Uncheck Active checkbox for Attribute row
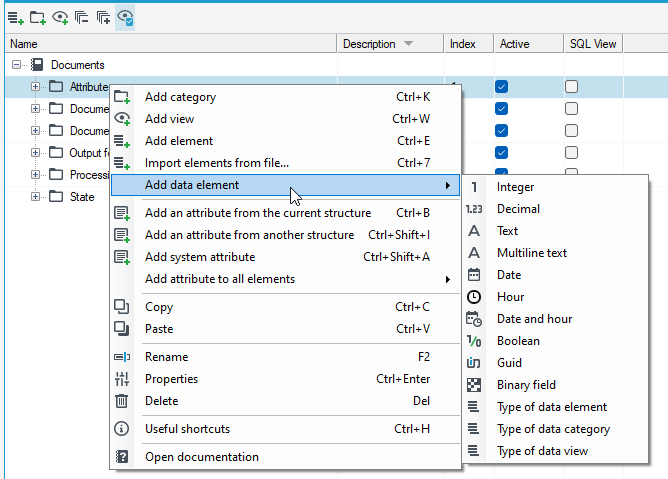Screen dimensions: 668x479 coord(501,87)
